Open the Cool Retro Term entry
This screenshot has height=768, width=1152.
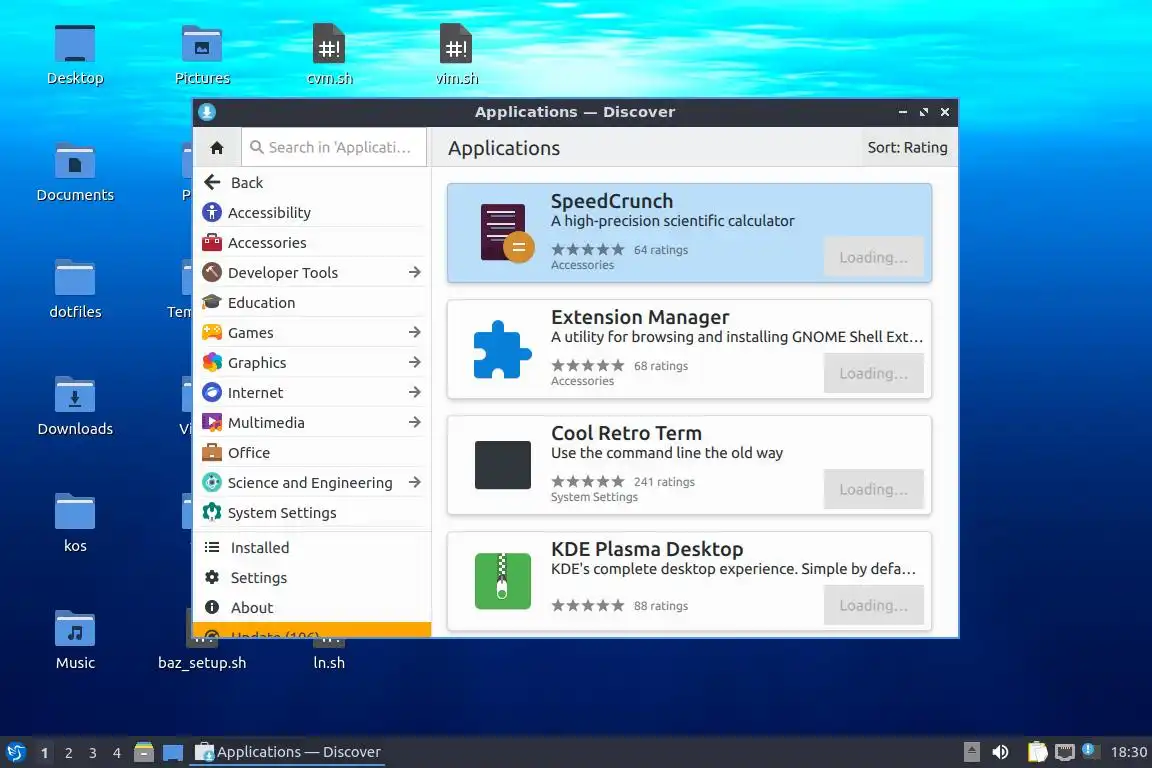[x=689, y=465]
